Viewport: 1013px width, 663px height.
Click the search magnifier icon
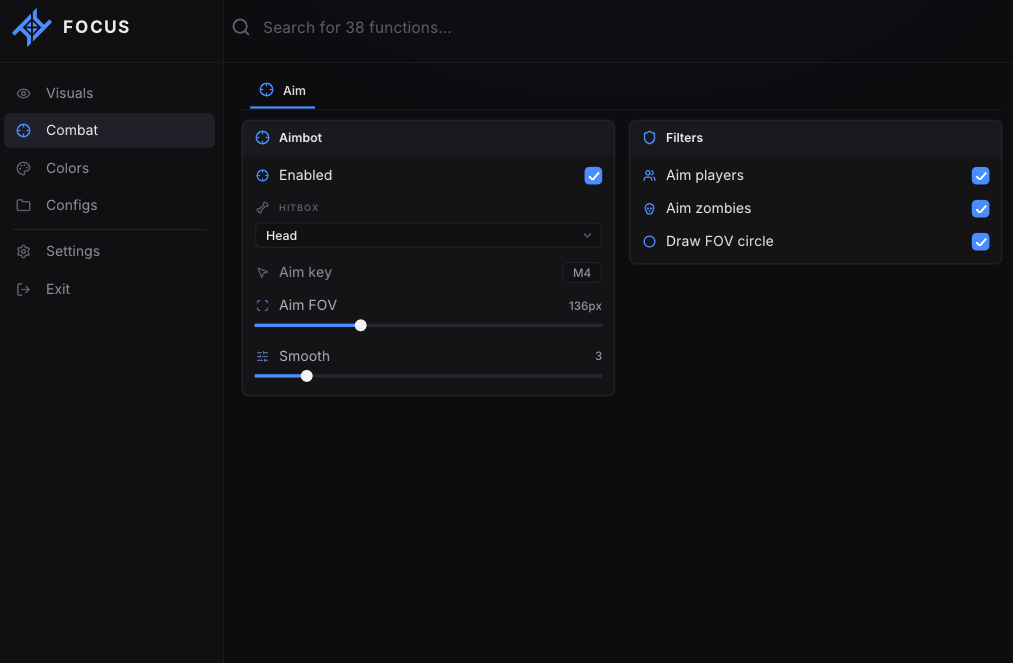pyautogui.click(x=241, y=27)
